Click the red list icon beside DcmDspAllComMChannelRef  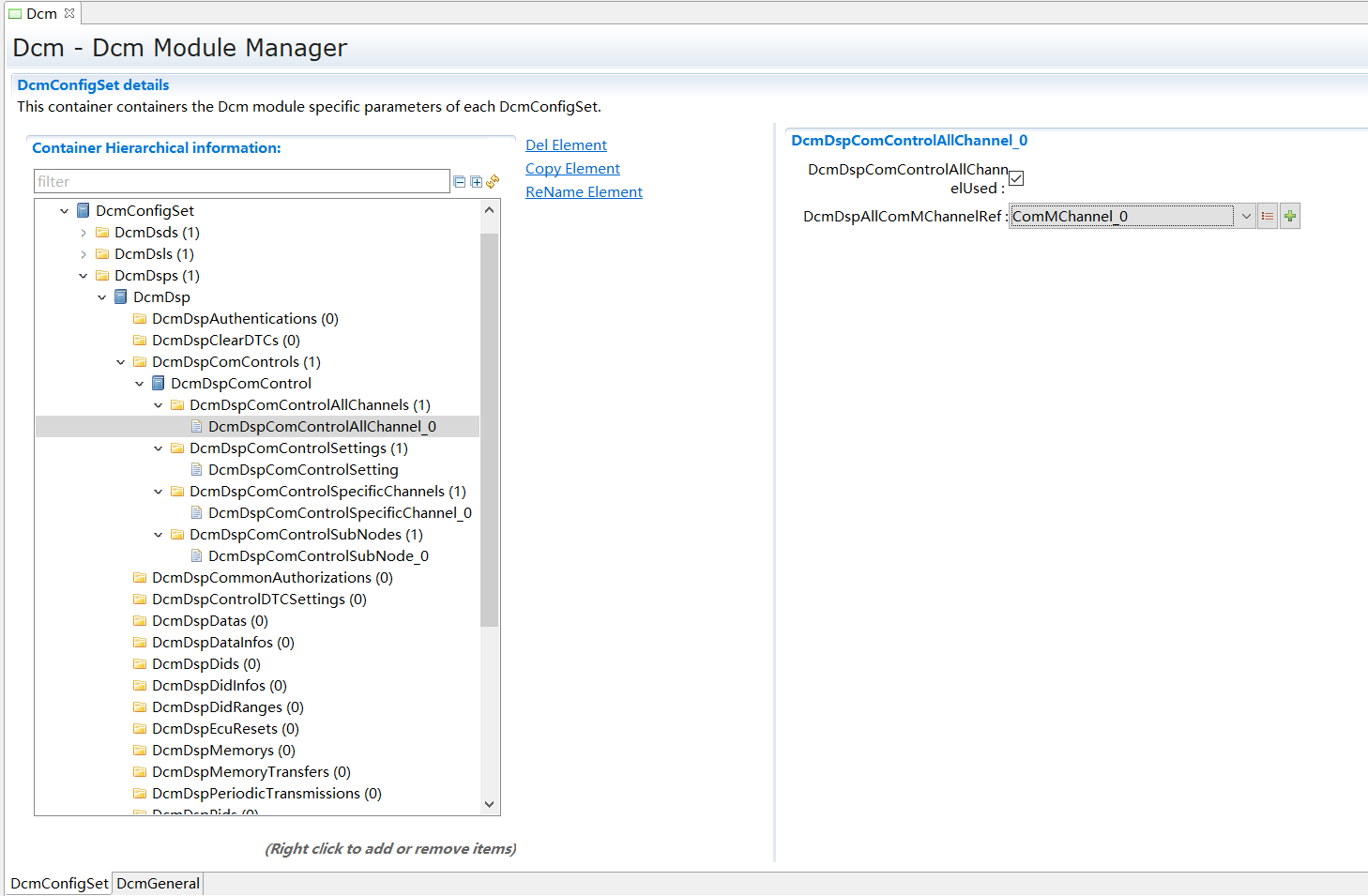tap(1268, 217)
